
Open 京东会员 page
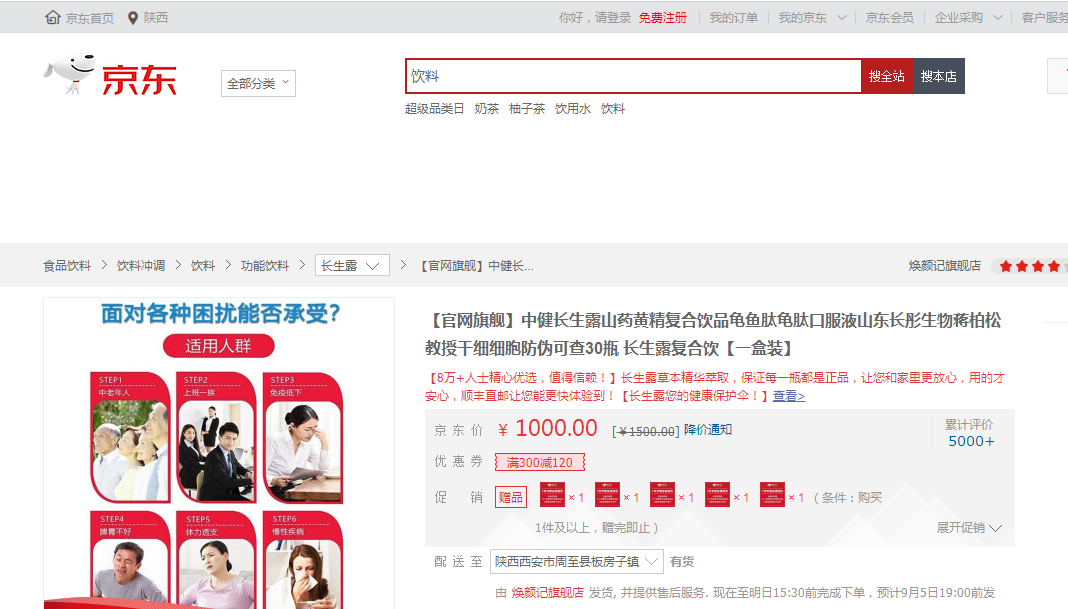click(890, 18)
